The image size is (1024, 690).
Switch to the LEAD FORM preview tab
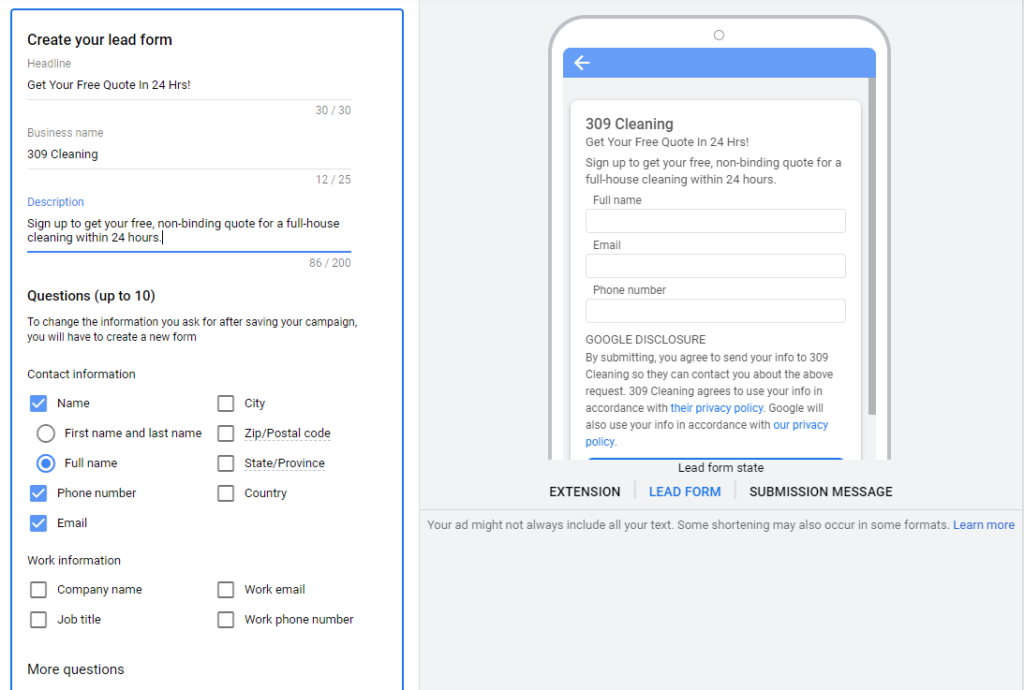pos(685,492)
